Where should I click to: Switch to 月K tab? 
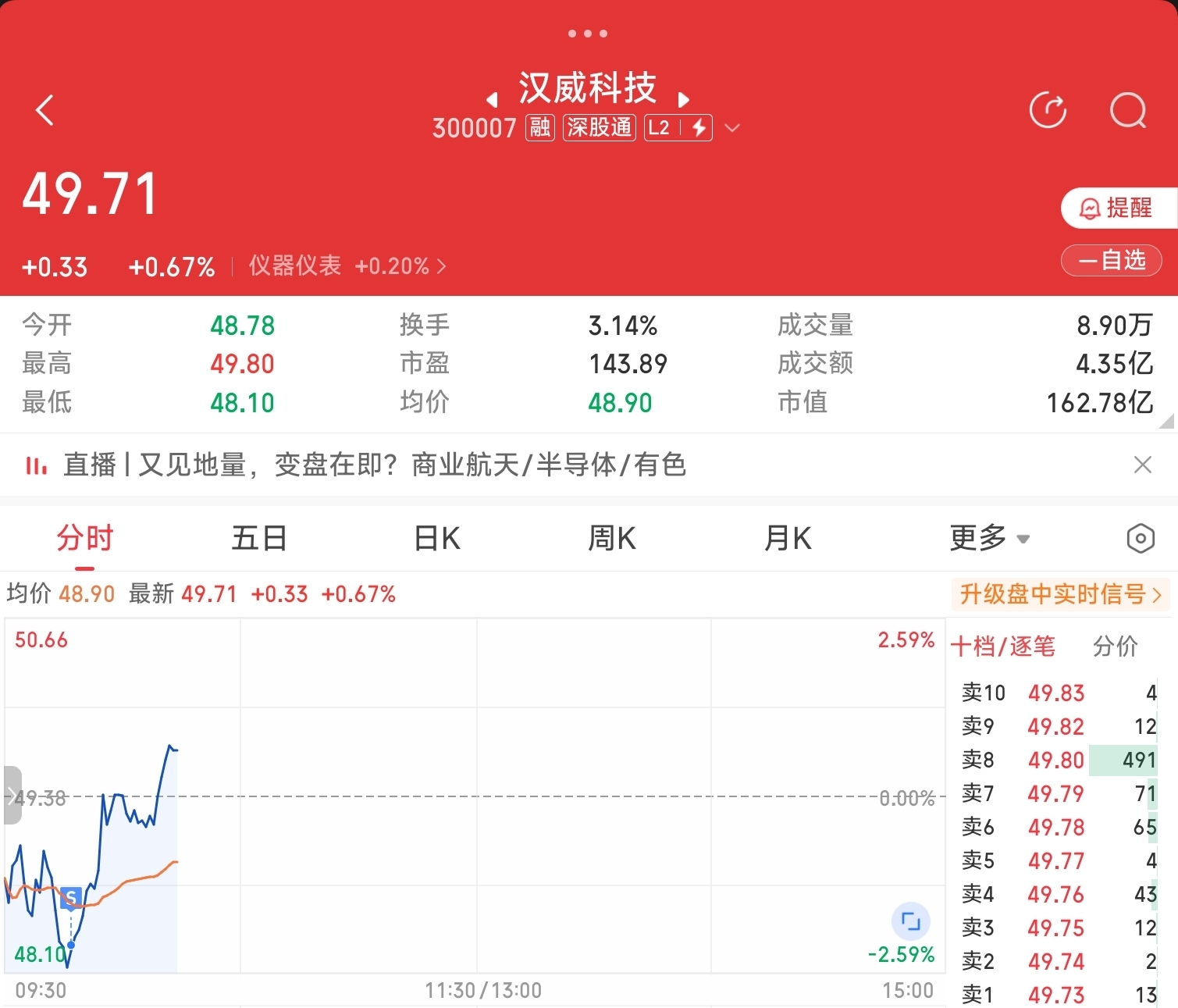click(788, 538)
